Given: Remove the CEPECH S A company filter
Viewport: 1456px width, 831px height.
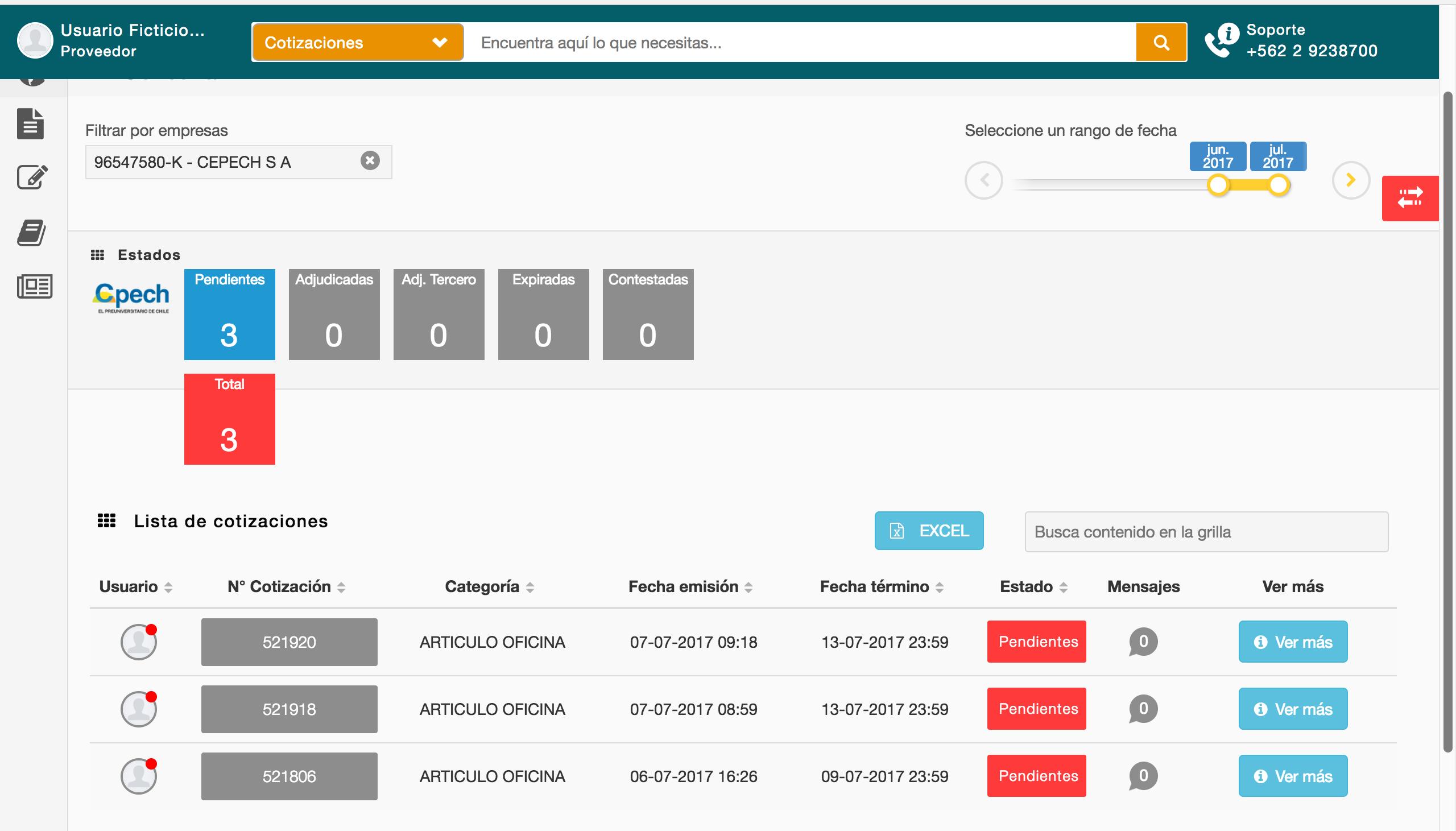Looking at the screenshot, I should 370,160.
